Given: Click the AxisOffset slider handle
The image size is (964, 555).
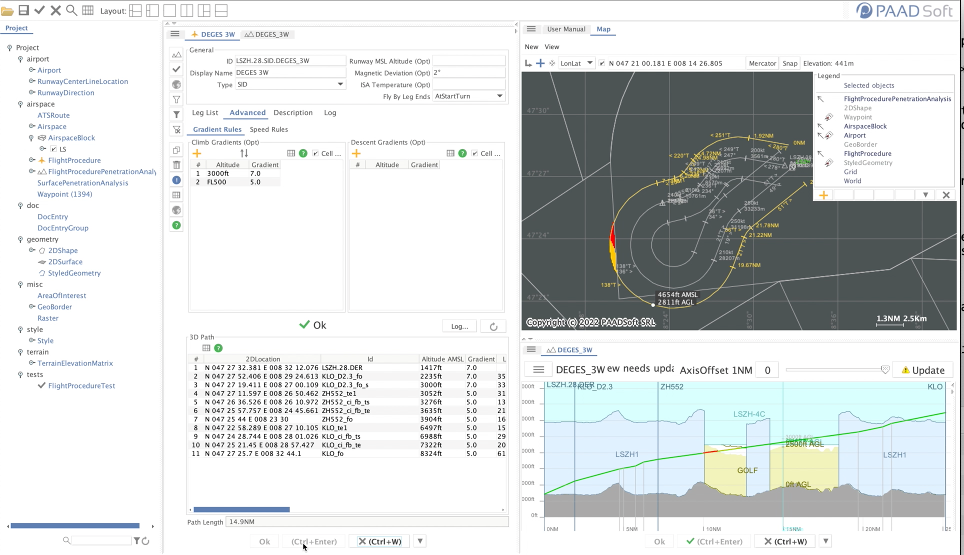Looking at the screenshot, I should pyautogui.click(x=885, y=369).
